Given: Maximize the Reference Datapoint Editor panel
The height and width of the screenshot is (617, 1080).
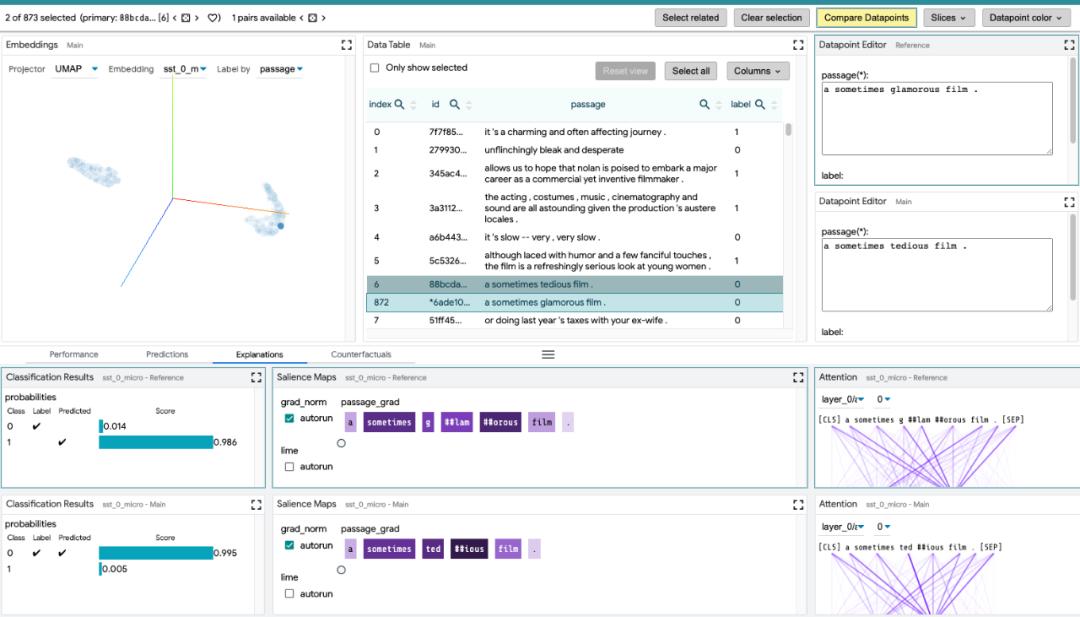Looking at the screenshot, I should click(1069, 45).
